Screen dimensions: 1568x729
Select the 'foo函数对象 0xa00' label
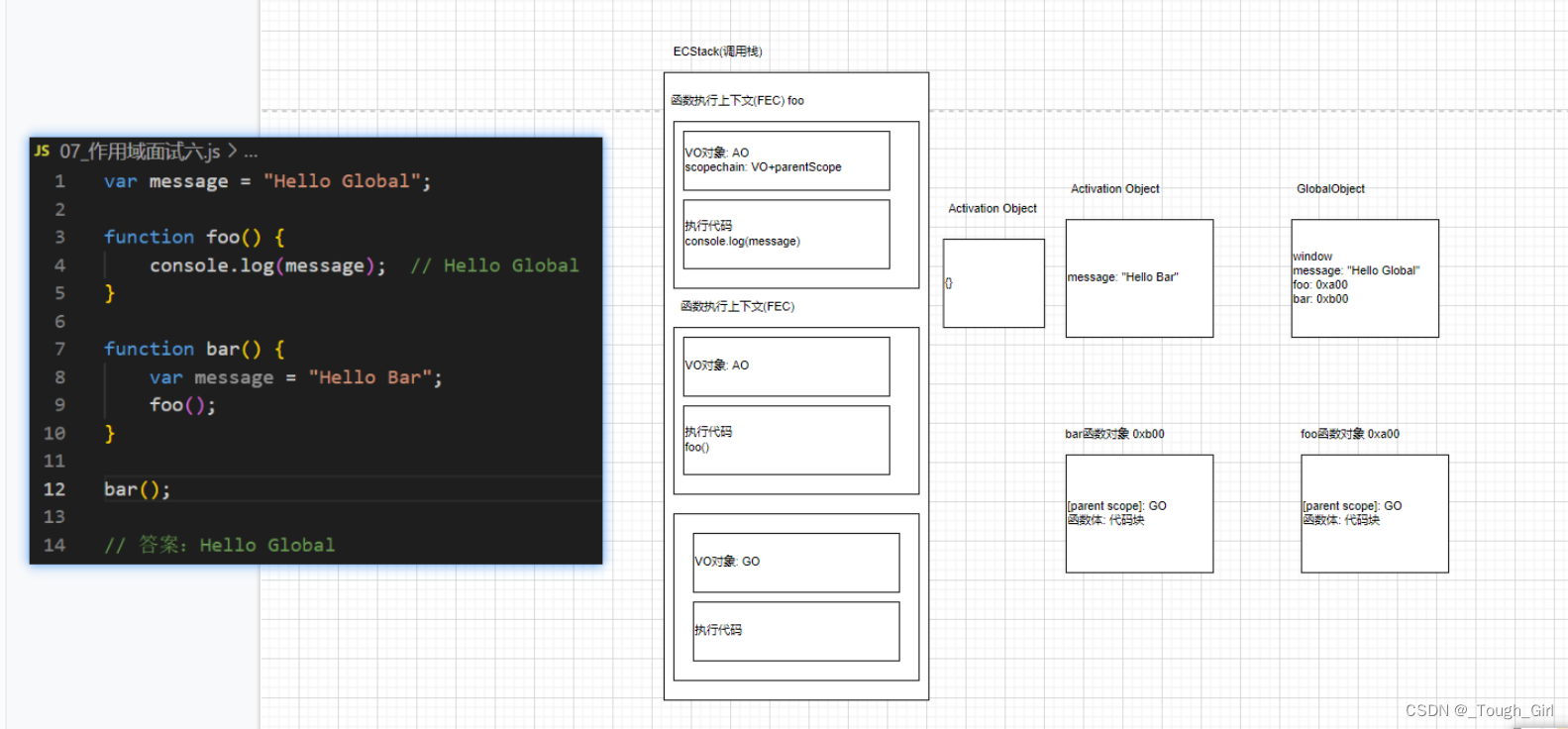[1350, 434]
